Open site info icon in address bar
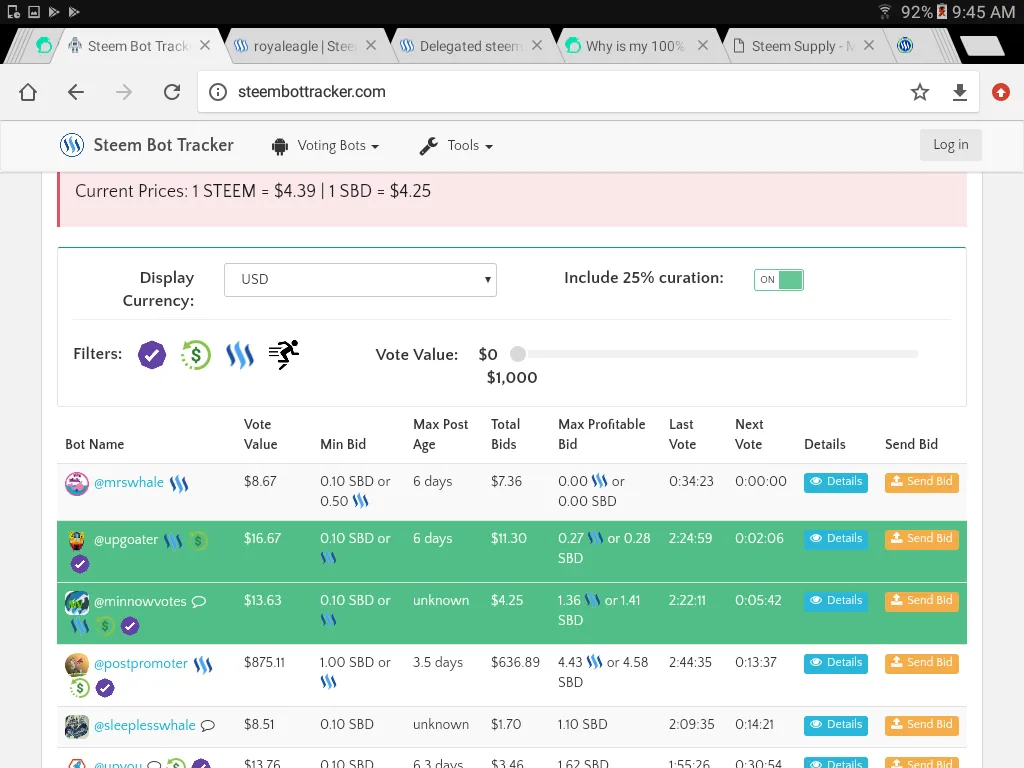 click(x=217, y=92)
